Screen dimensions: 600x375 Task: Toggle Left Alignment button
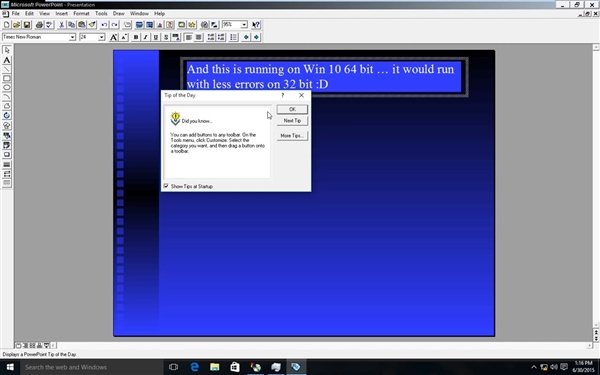point(188,37)
